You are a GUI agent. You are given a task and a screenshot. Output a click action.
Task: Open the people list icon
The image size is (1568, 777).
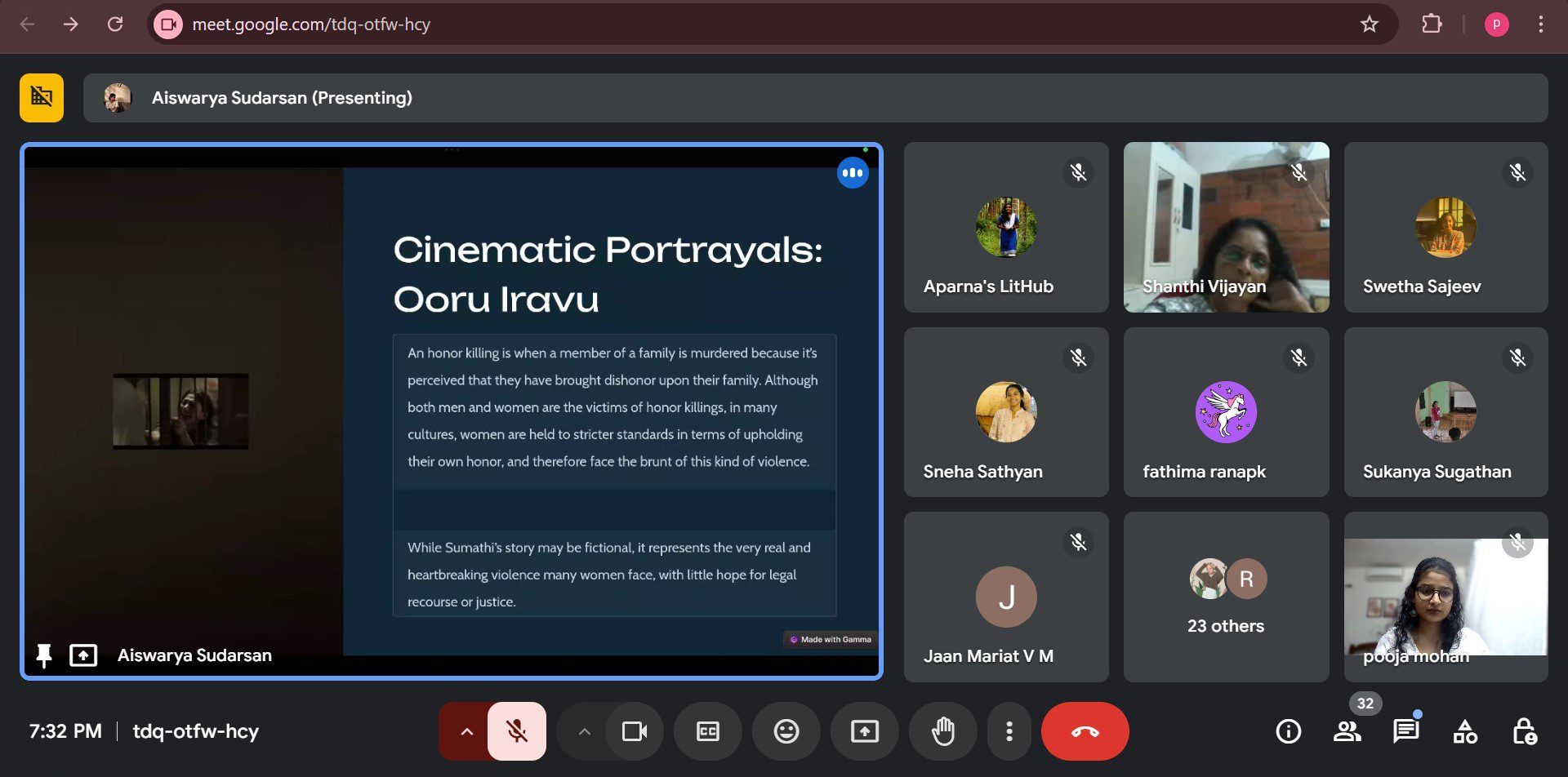pyautogui.click(x=1347, y=731)
